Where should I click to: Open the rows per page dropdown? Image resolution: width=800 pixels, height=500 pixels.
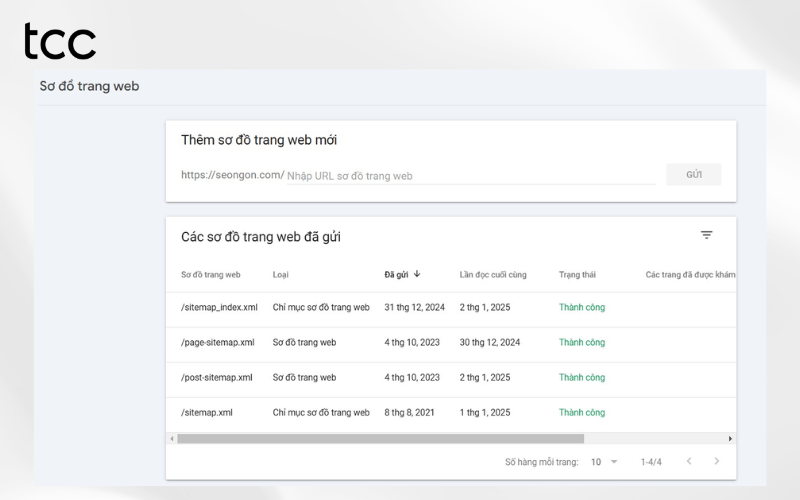604,462
